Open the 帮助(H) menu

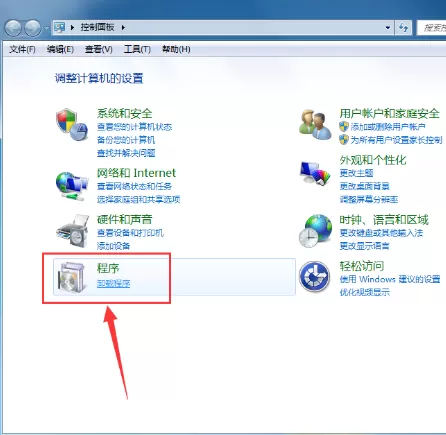(x=176, y=49)
